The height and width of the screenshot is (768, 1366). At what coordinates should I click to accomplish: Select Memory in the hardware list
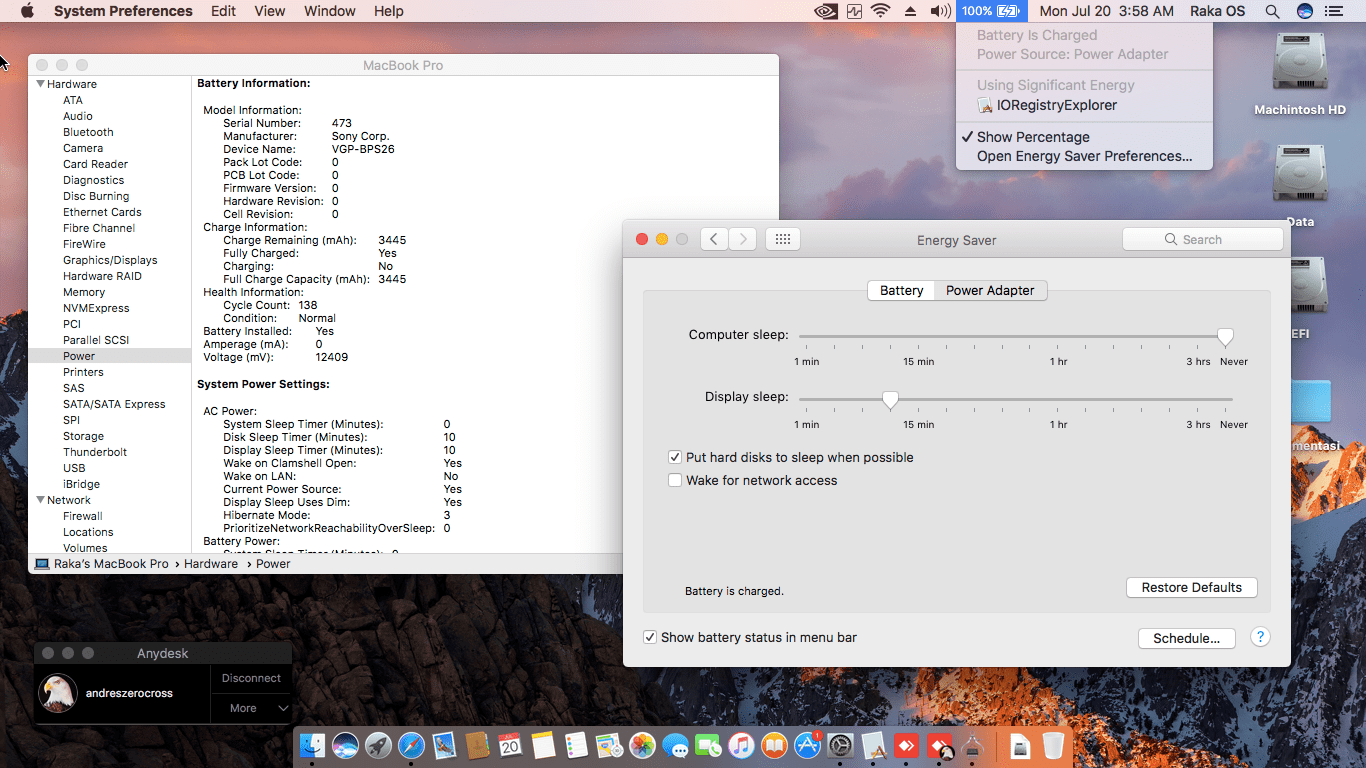84,292
